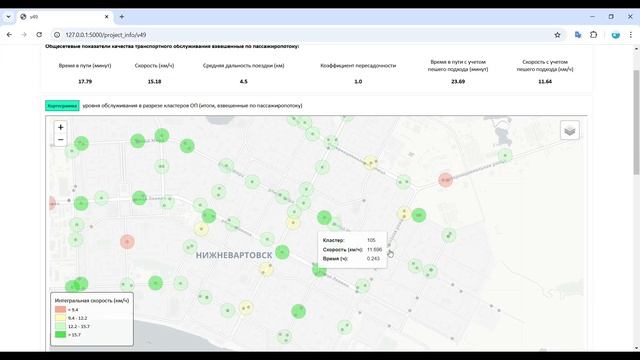Focus the address bar showing 127.0.0.1:5000
The image size is (640, 360).
click(306, 35)
